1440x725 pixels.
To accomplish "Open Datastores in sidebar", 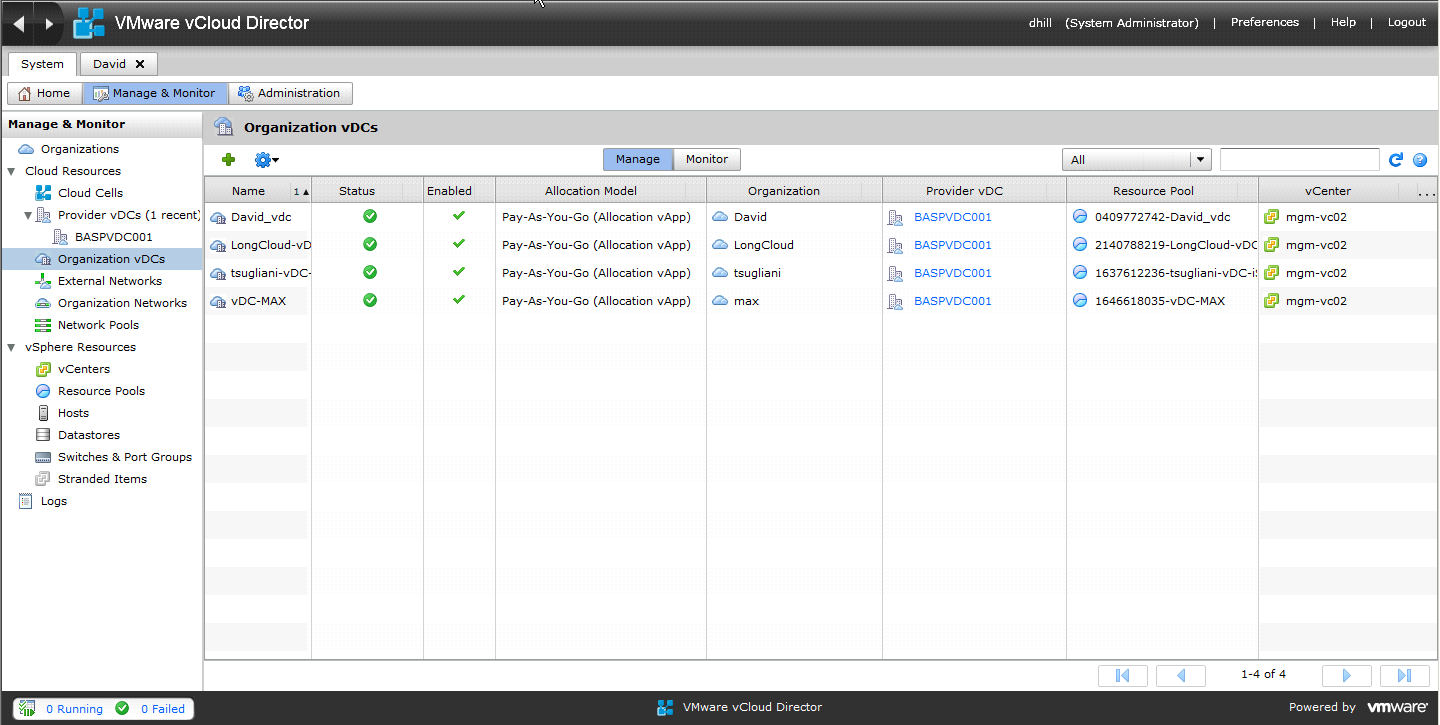I will (x=89, y=435).
